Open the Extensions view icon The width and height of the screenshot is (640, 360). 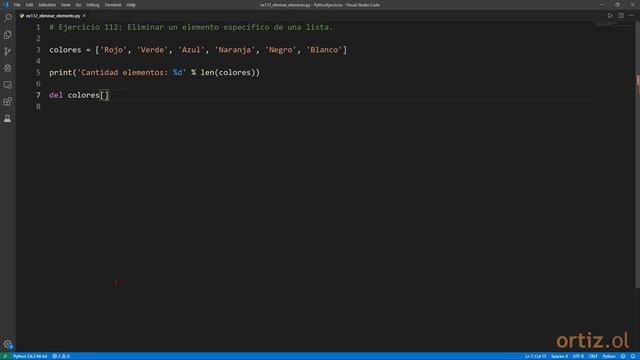[x=8, y=102]
